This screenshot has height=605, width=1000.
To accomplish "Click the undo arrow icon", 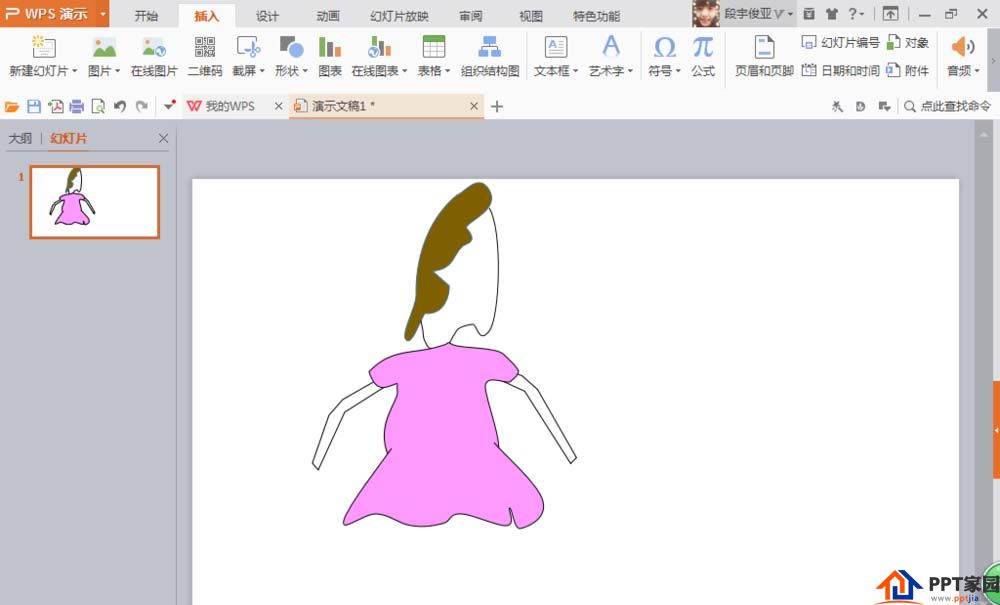I will (x=120, y=106).
